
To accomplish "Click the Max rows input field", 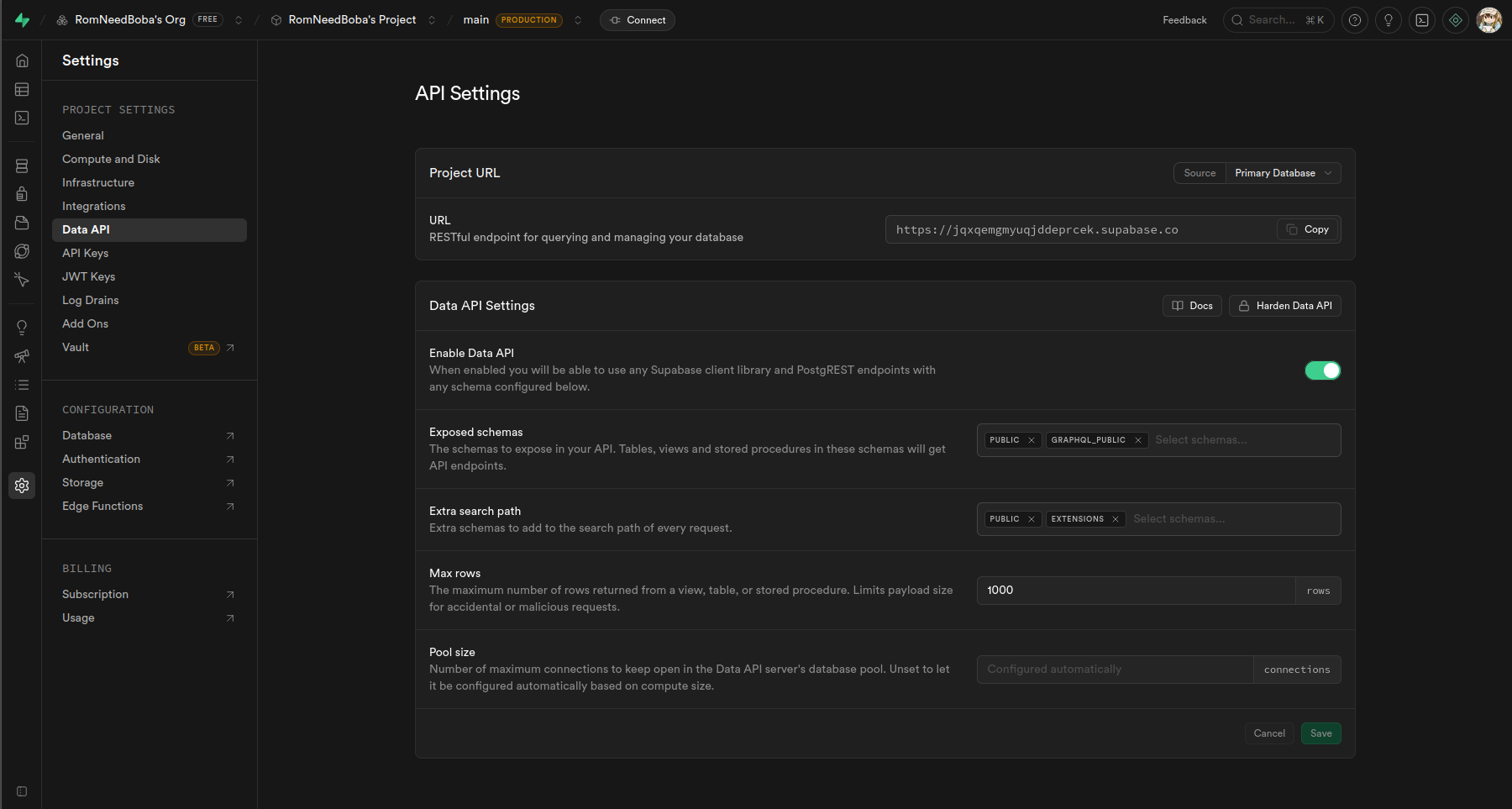I will click(1135, 591).
